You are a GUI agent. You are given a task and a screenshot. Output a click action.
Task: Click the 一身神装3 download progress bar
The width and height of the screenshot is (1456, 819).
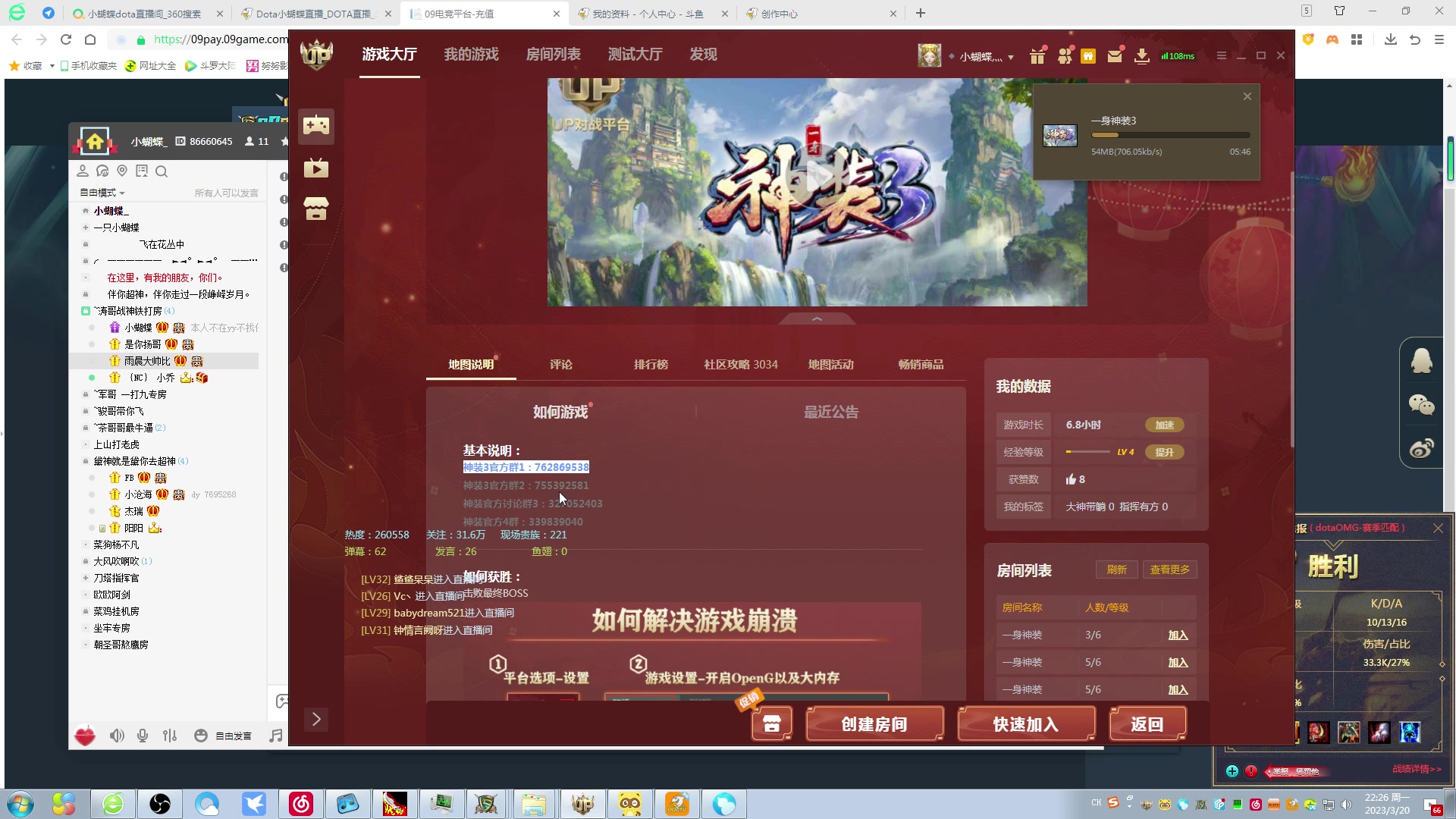pos(1170,135)
